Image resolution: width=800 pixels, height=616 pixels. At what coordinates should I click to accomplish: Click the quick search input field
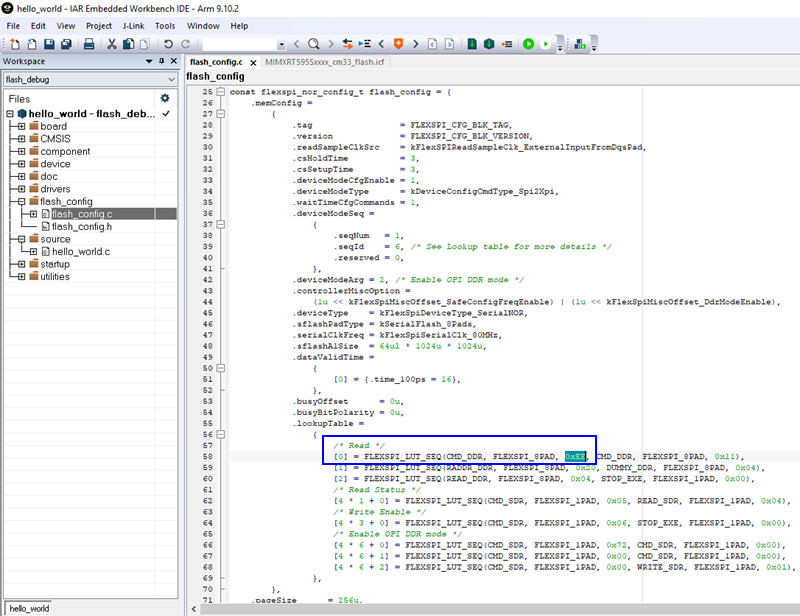point(240,45)
